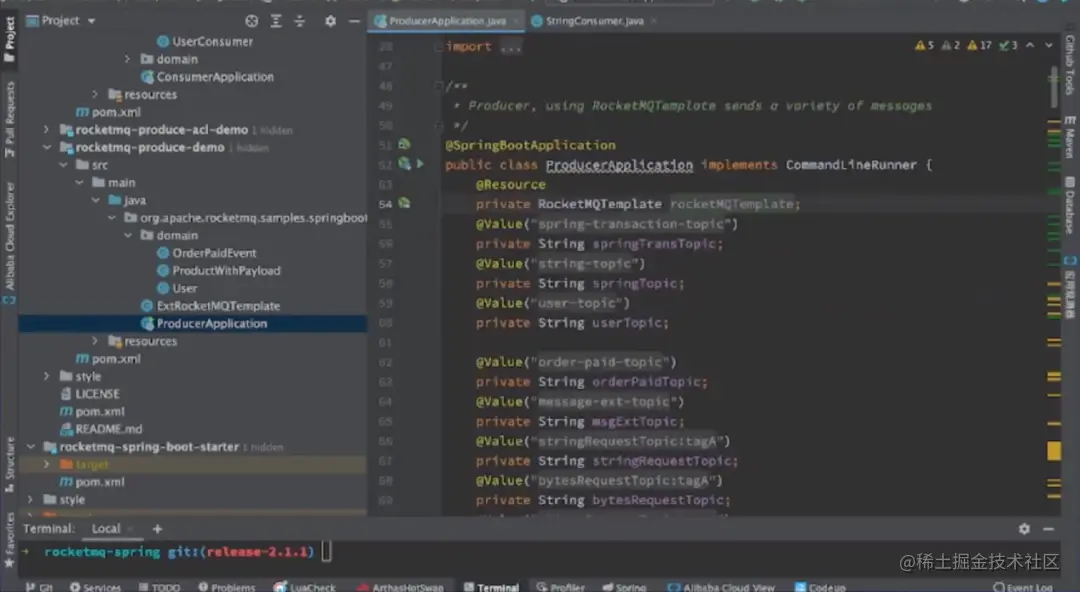Open the Problems tool window
Image resolution: width=1080 pixels, height=592 pixels.
pyautogui.click(x=227, y=587)
